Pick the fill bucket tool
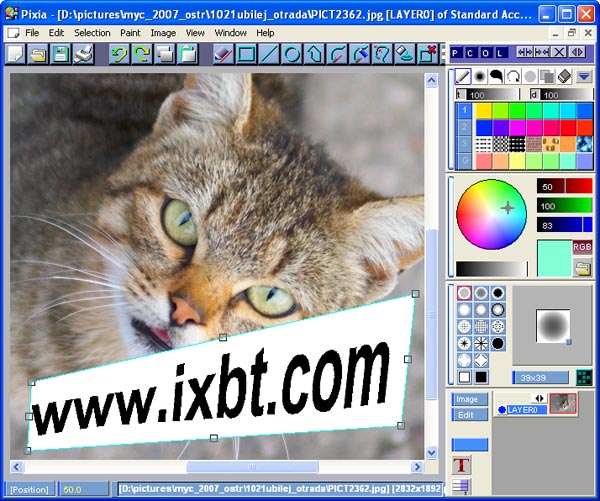 click(x=360, y=54)
